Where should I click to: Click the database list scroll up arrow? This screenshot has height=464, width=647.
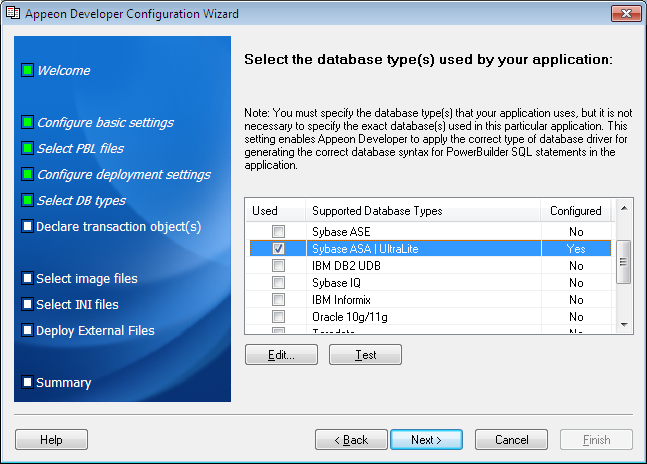tap(624, 208)
